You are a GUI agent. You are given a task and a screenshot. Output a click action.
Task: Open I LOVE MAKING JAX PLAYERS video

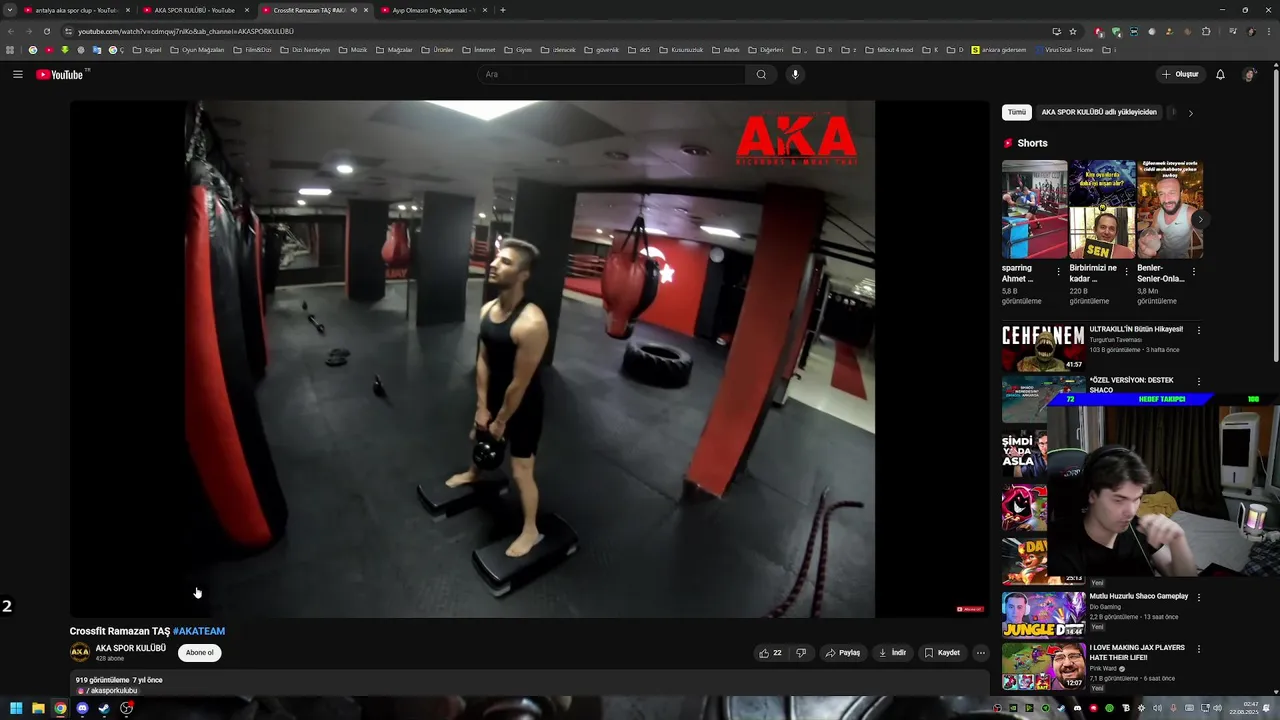[1137, 653]
